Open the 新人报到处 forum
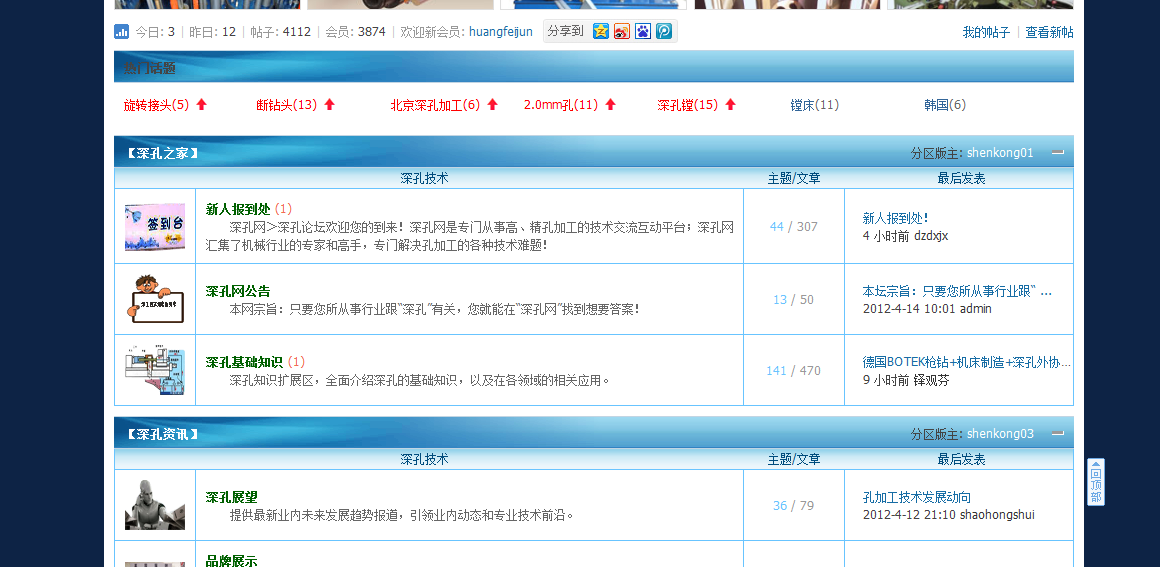1160x567 pixels. click(238, 209)
